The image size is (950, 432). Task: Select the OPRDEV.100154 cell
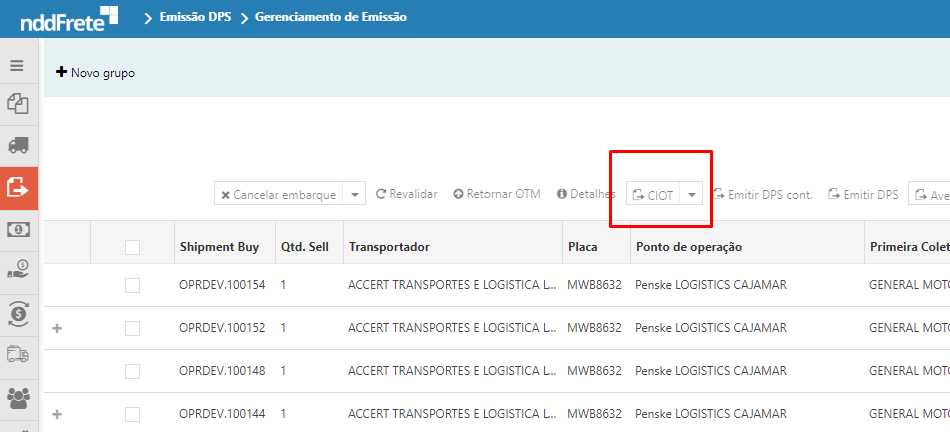tap(222, 285)
